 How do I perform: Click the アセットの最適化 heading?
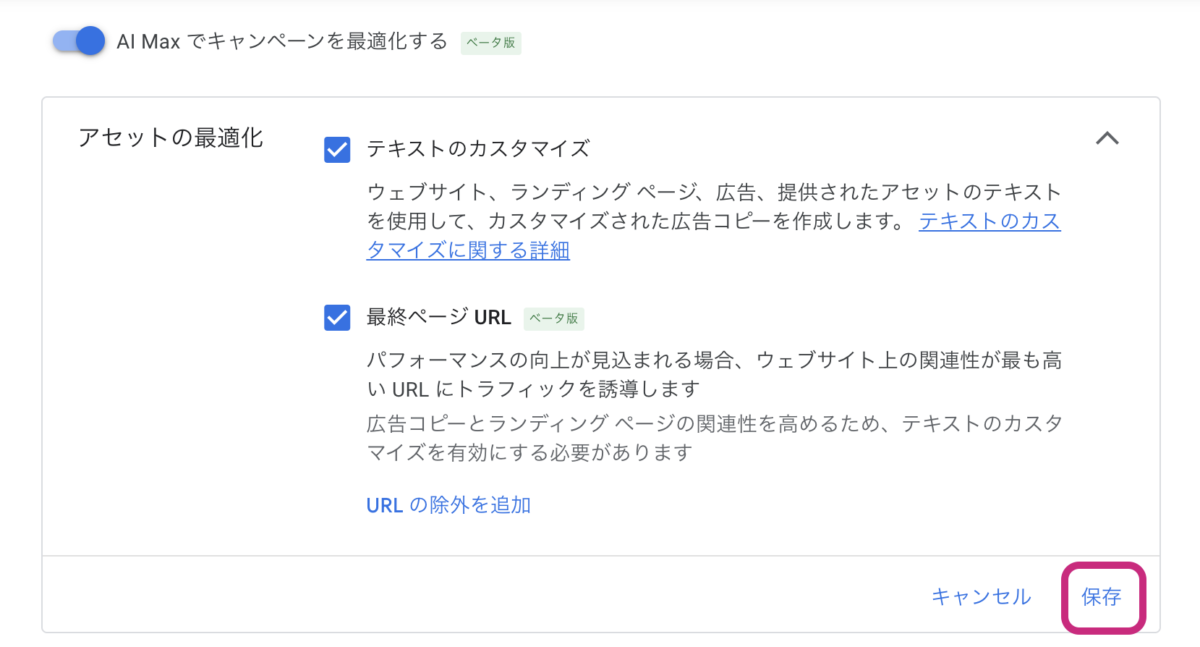(171, 138)
